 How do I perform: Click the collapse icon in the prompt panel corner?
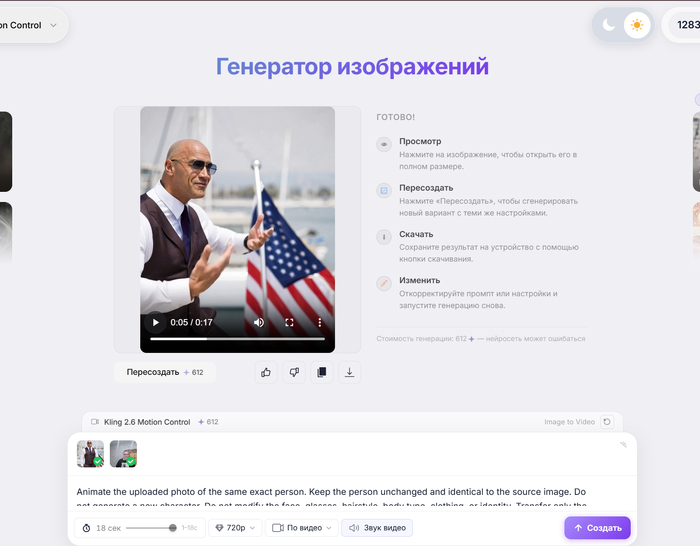(623, 444)
